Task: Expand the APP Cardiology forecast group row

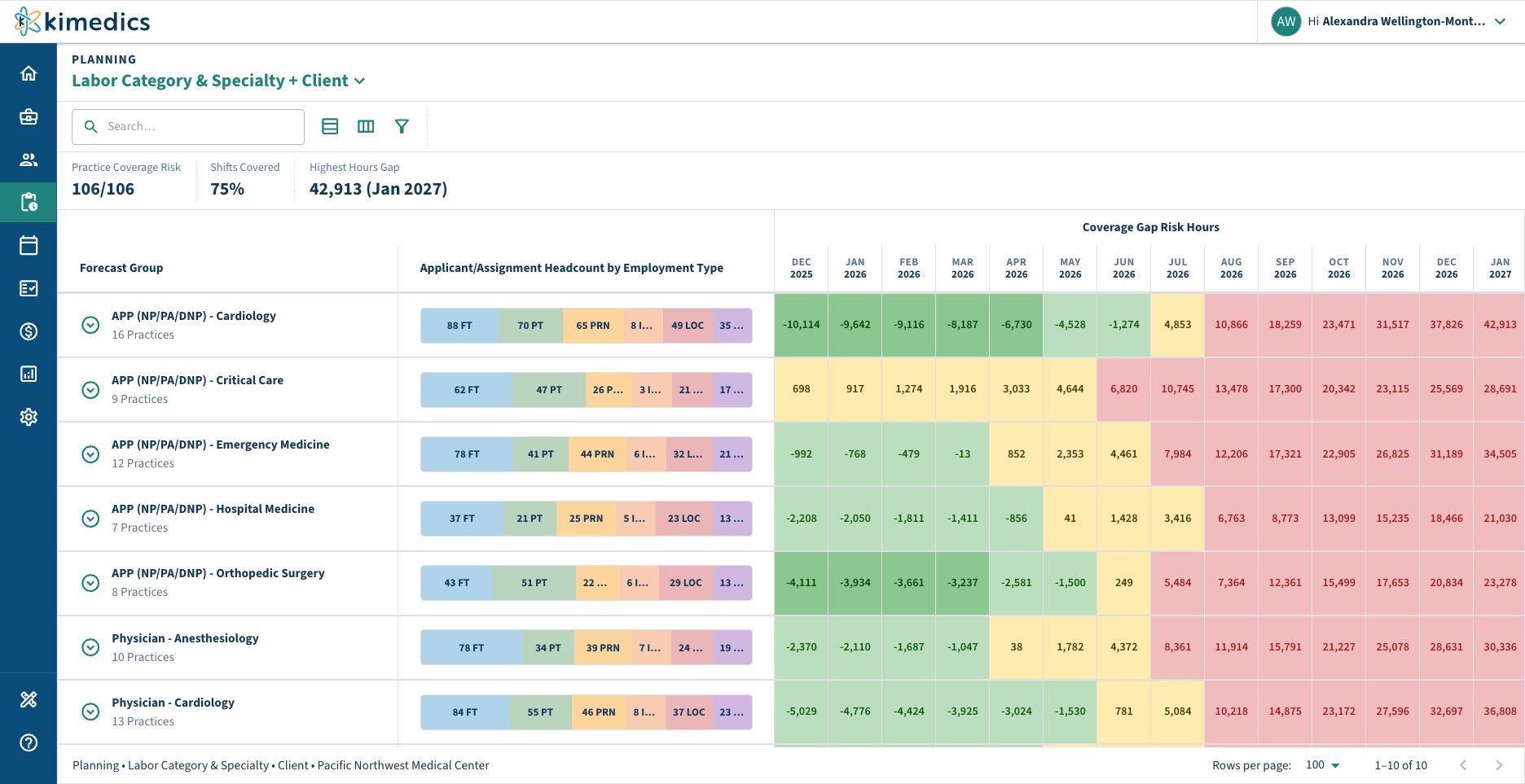Action: 90,325
